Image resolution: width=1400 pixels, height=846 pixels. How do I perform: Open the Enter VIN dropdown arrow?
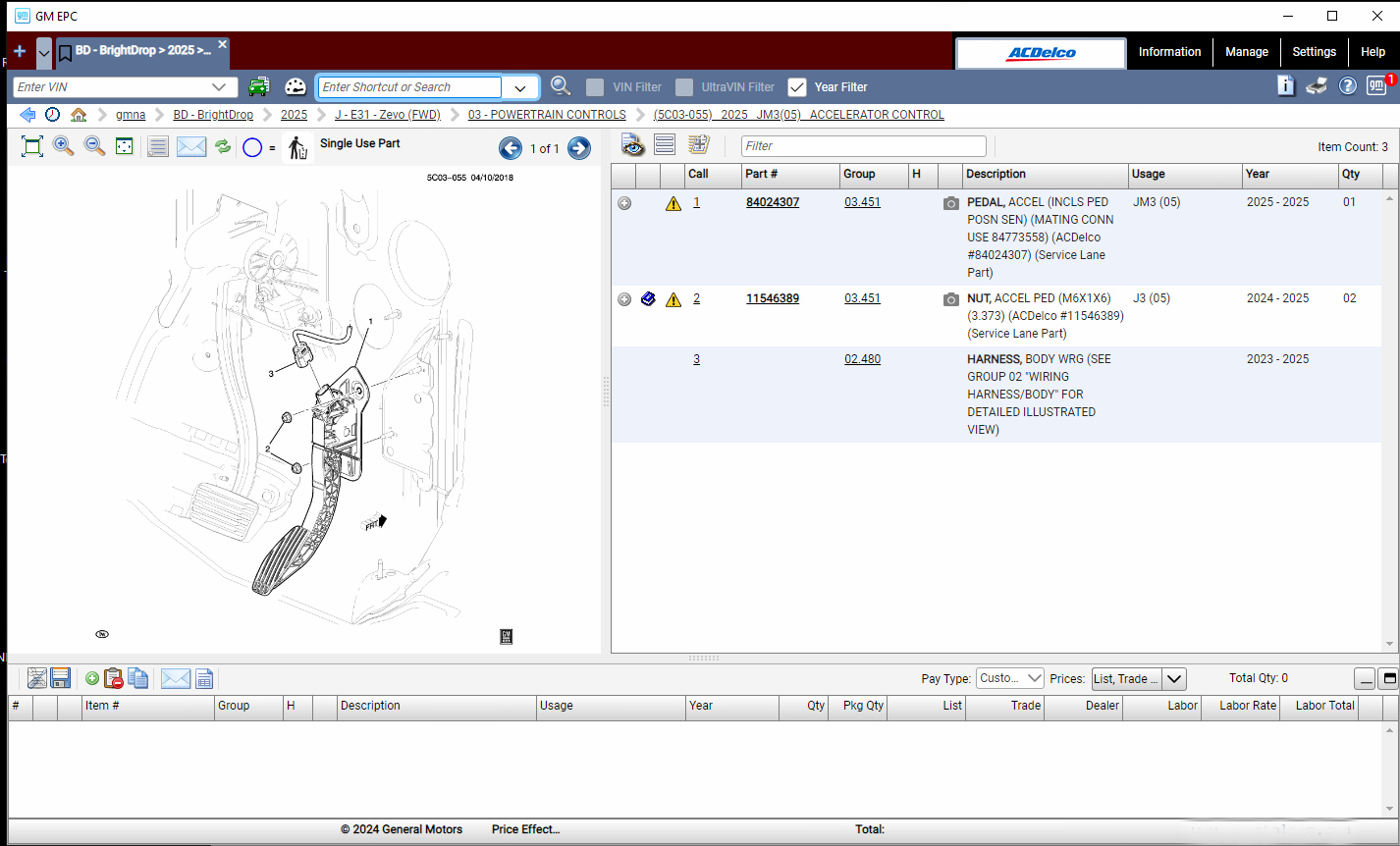coord(219,87)
